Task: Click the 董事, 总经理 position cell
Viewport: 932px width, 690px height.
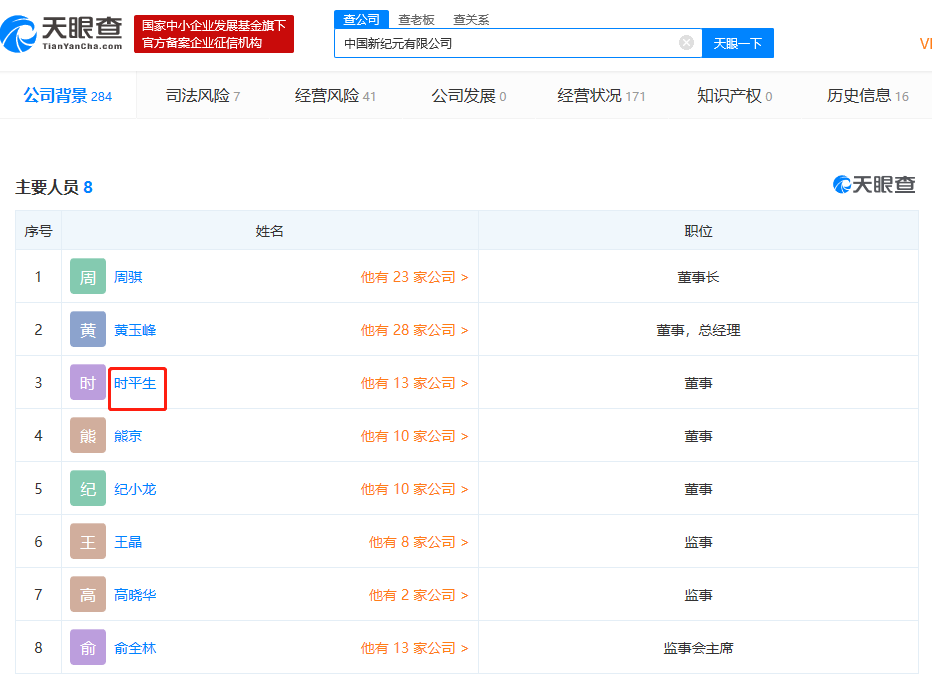Action: 698,330
